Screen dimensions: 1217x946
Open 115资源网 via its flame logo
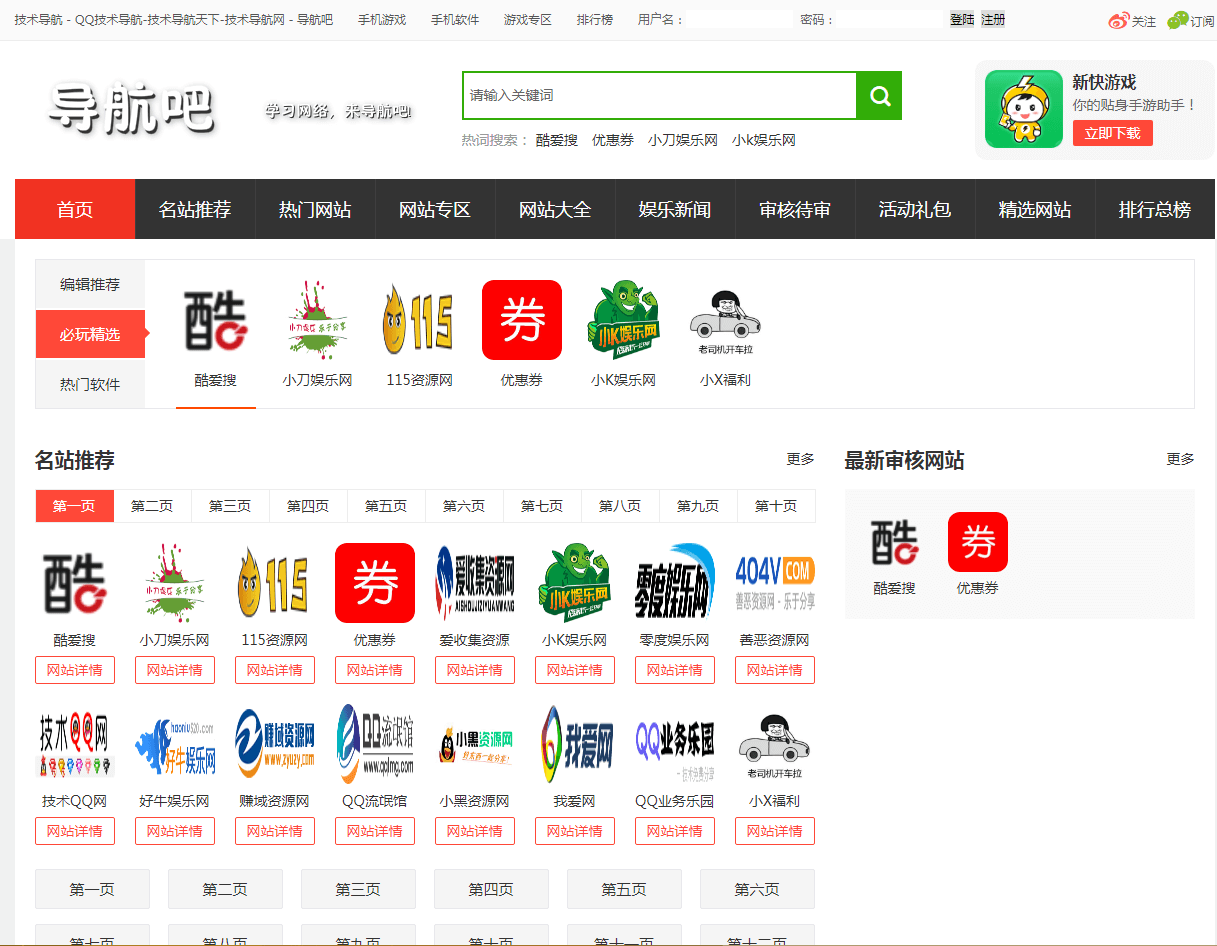[419, 320]
